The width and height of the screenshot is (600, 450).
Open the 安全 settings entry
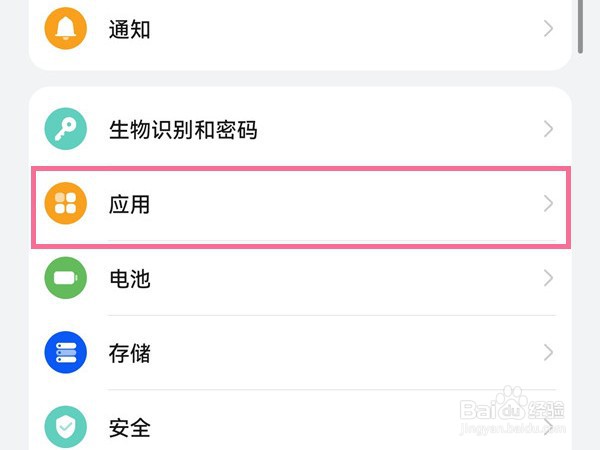pyautogui.click(x=129, y=428)
